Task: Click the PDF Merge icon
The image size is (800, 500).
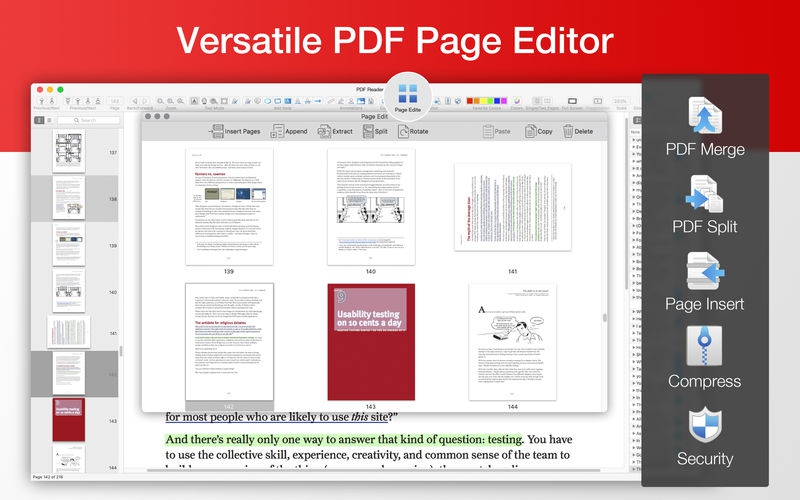Action: click(x=705, y=115)
